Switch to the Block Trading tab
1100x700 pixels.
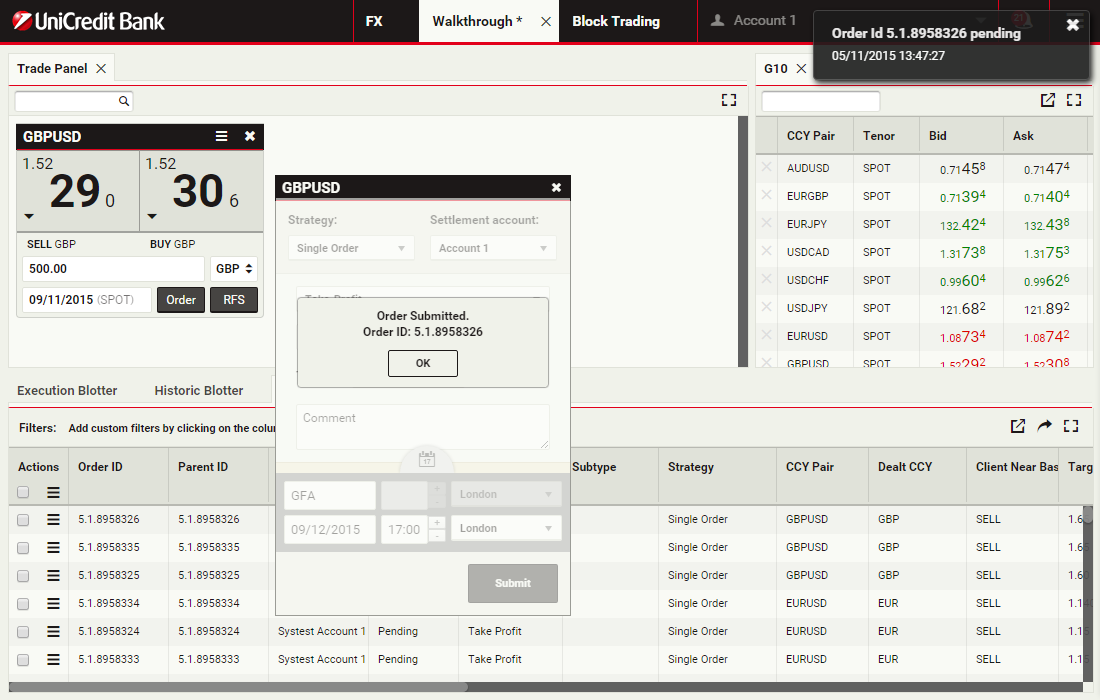point(615,21)
